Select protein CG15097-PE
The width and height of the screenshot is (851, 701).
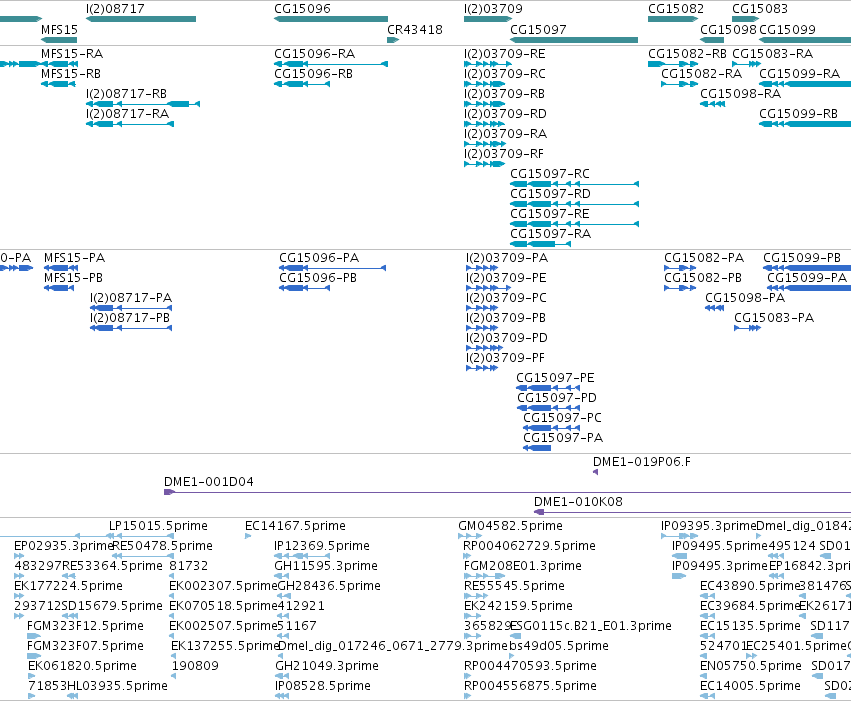(x=548, y=388)
